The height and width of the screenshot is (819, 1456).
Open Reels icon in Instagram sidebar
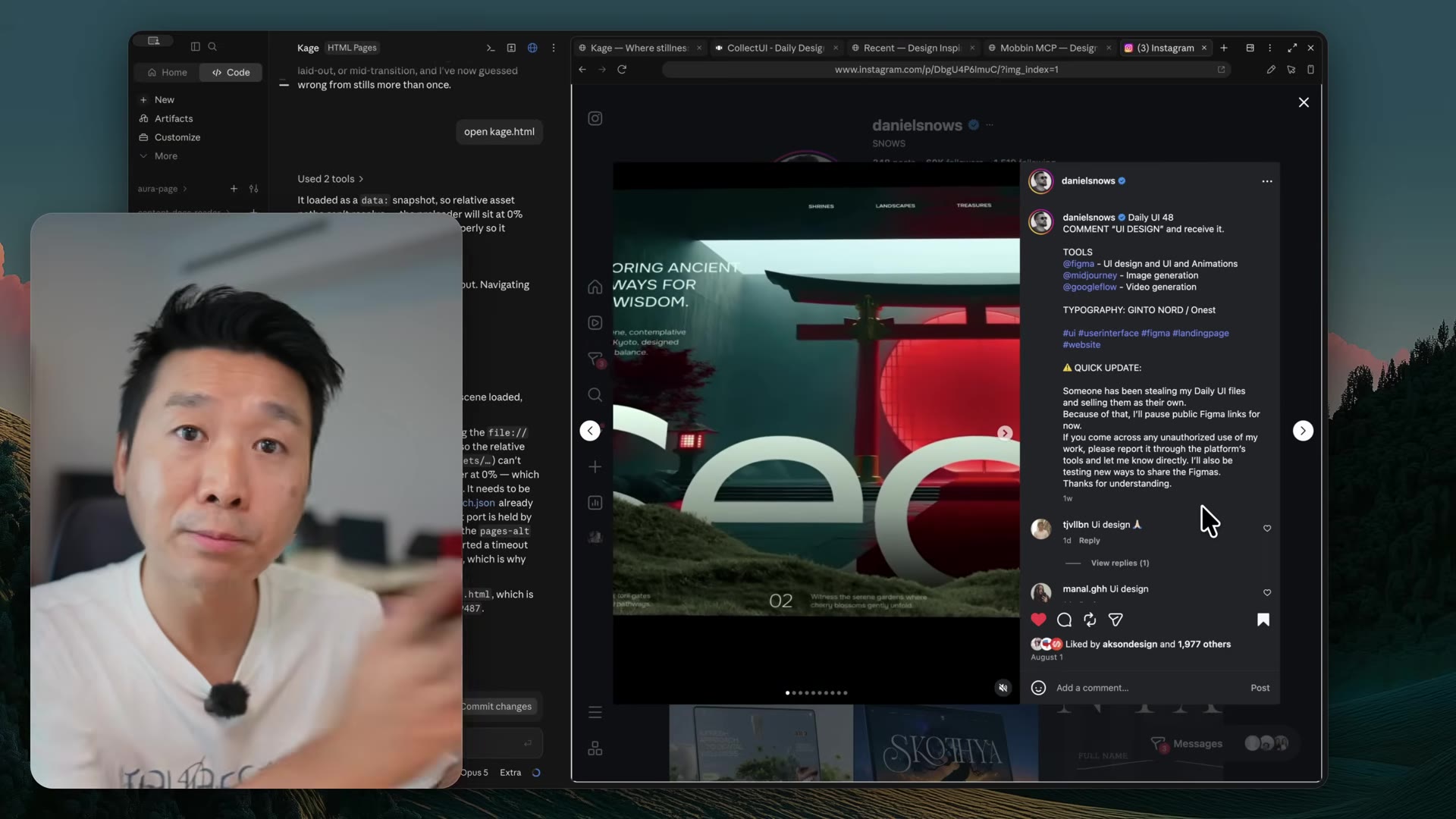595,323
